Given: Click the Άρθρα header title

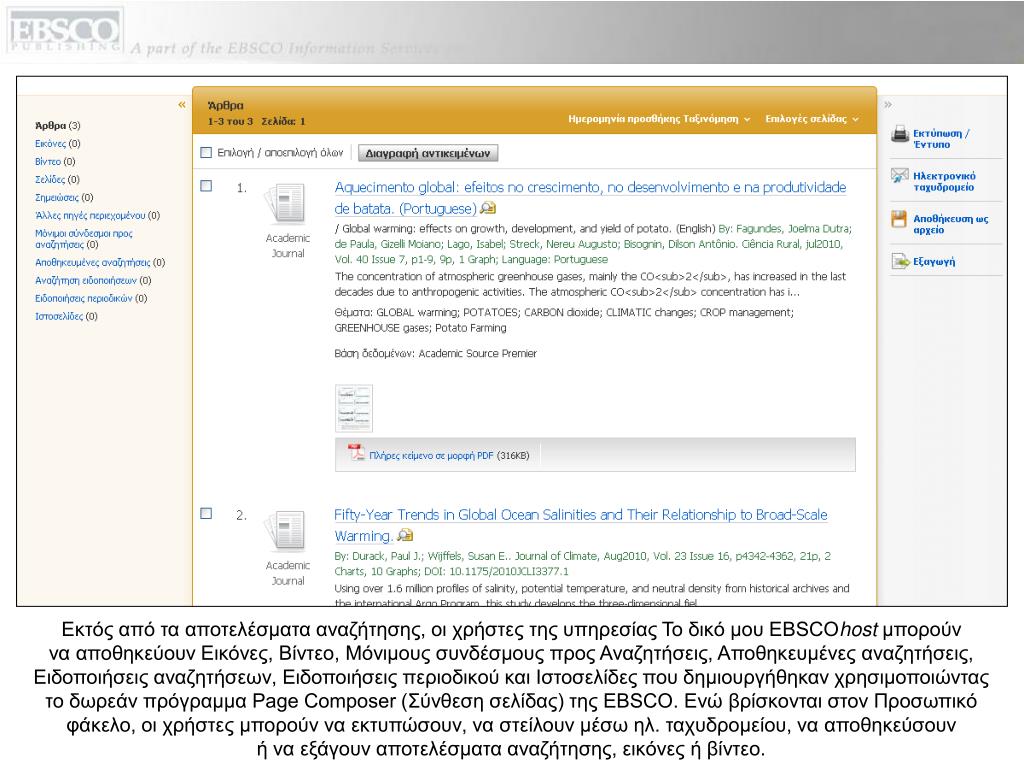Looking at the screenshot, I should pos(225,105).
